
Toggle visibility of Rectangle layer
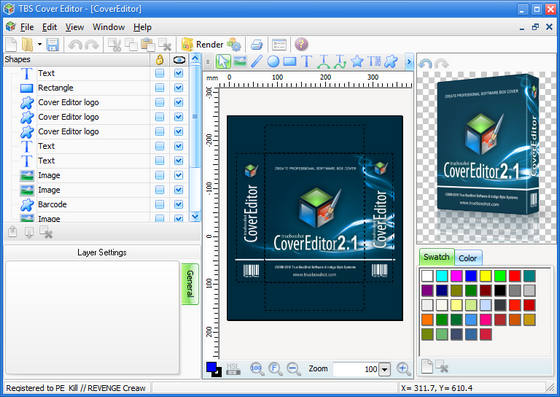(179, 88)
